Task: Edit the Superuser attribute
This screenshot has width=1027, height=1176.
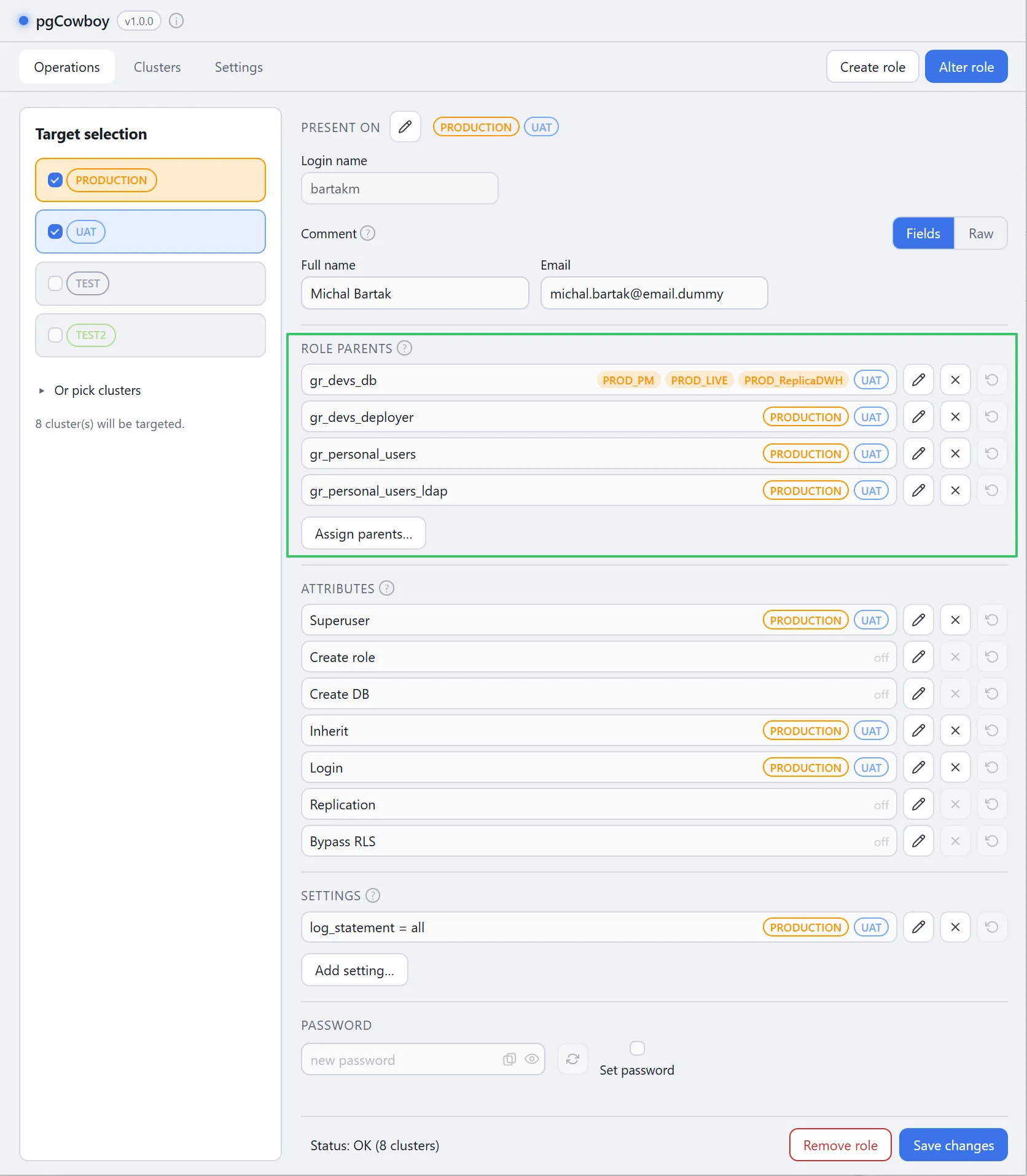Action: coord(918,620)
